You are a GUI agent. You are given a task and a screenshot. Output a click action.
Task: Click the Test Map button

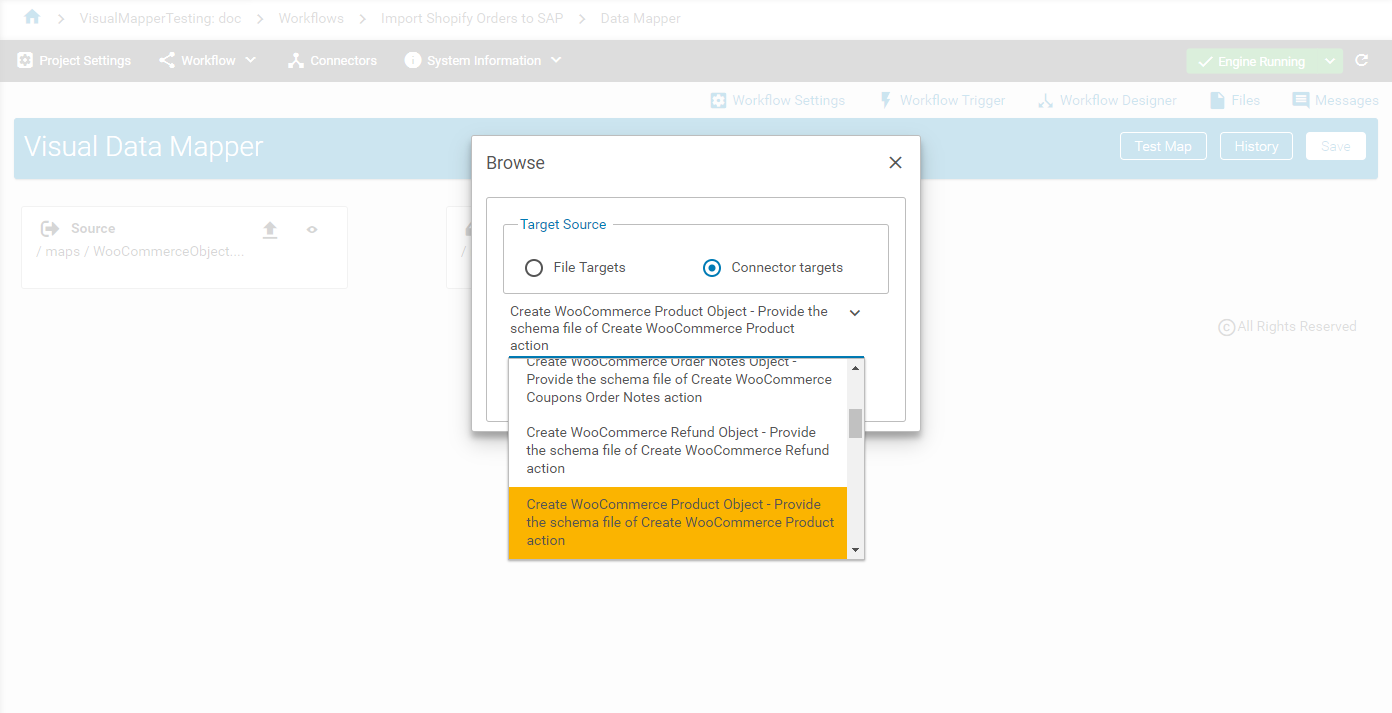[x=1163, y=146]
